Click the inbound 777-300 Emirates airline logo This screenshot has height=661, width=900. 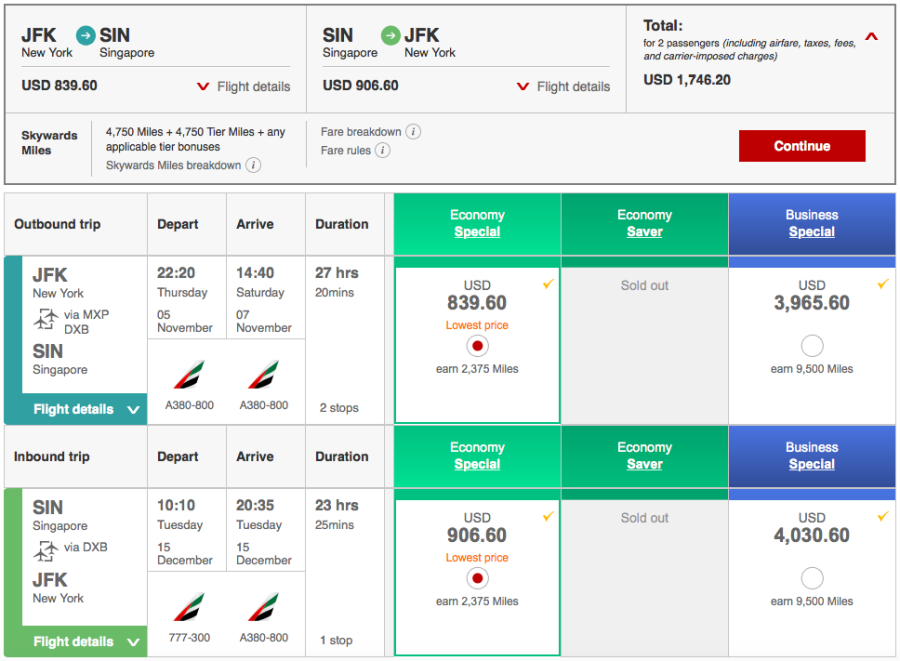click(x=187, y=608)
